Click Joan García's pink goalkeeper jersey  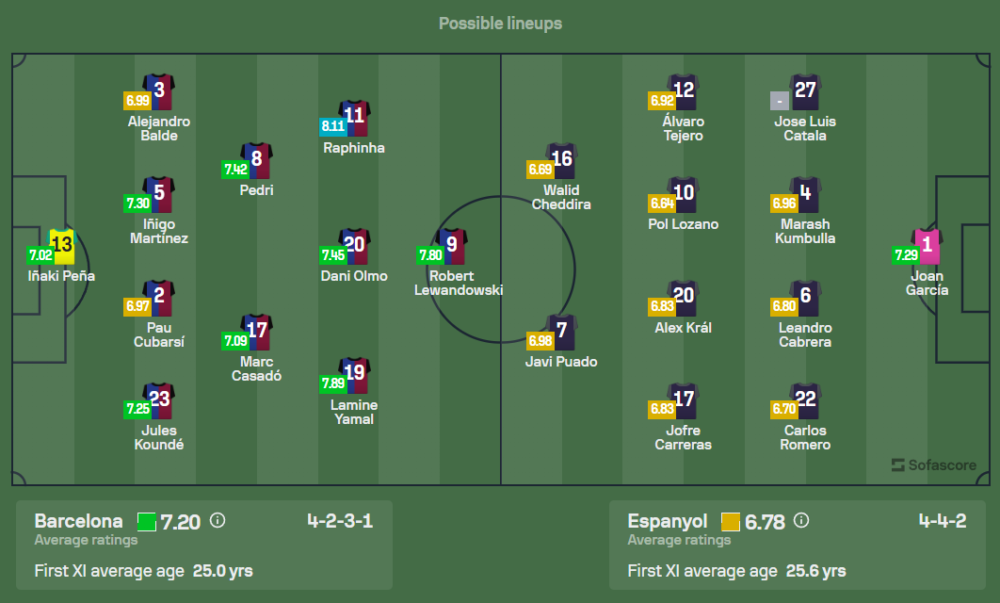click(926, 245)
